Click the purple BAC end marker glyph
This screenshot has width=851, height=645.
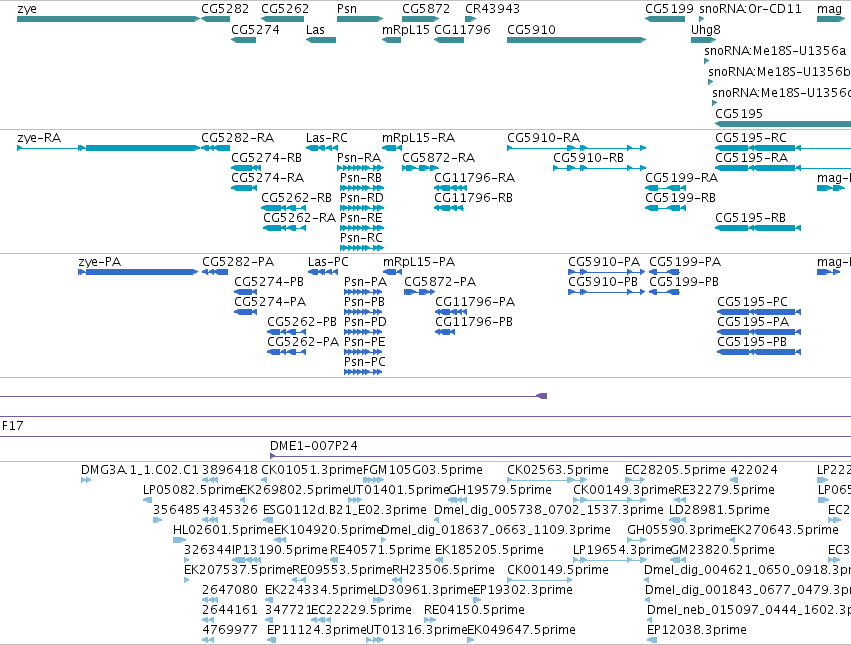pos(542,396)
